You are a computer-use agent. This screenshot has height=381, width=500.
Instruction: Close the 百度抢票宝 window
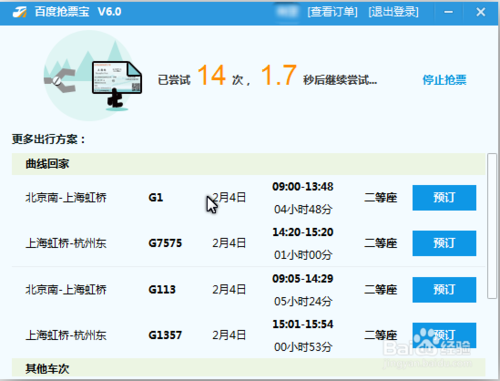(x=480, y=12)
